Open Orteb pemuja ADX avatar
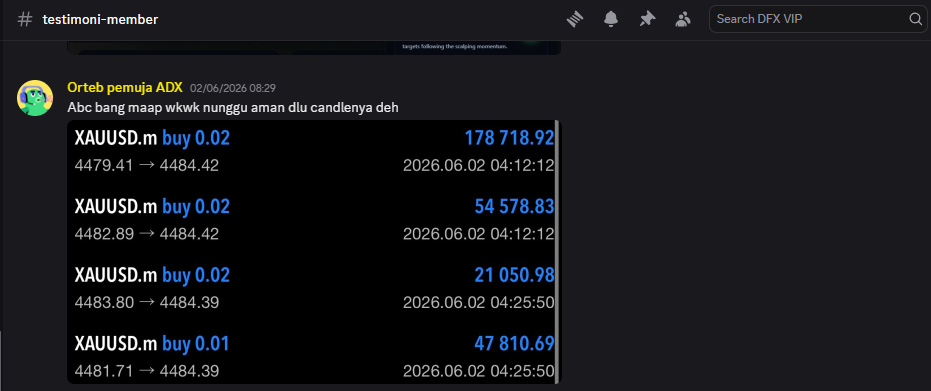This screenshot has height=391, width=931. pos(35,98)
